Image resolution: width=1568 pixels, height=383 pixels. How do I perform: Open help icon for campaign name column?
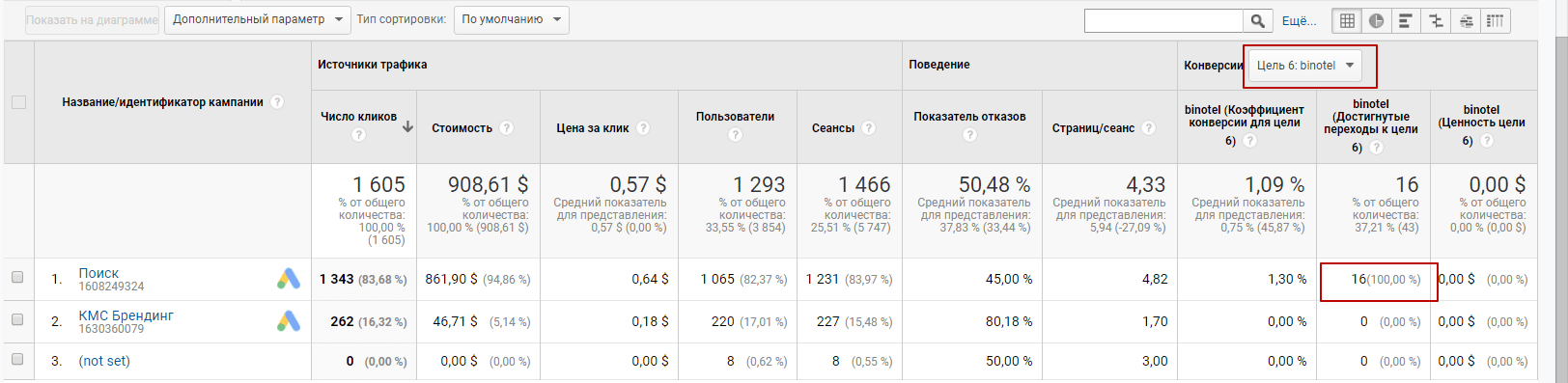(277, 102)
